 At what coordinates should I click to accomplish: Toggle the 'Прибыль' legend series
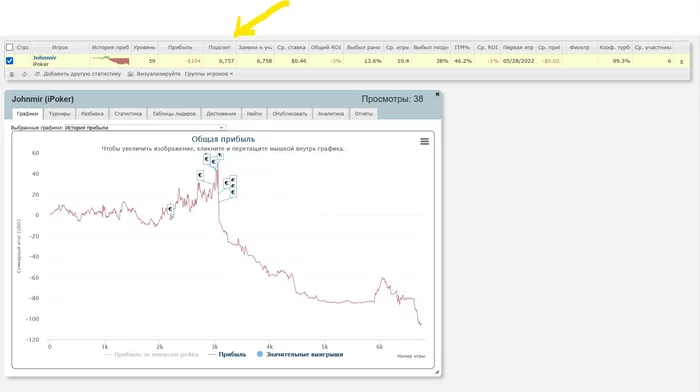tap(227, 354)
